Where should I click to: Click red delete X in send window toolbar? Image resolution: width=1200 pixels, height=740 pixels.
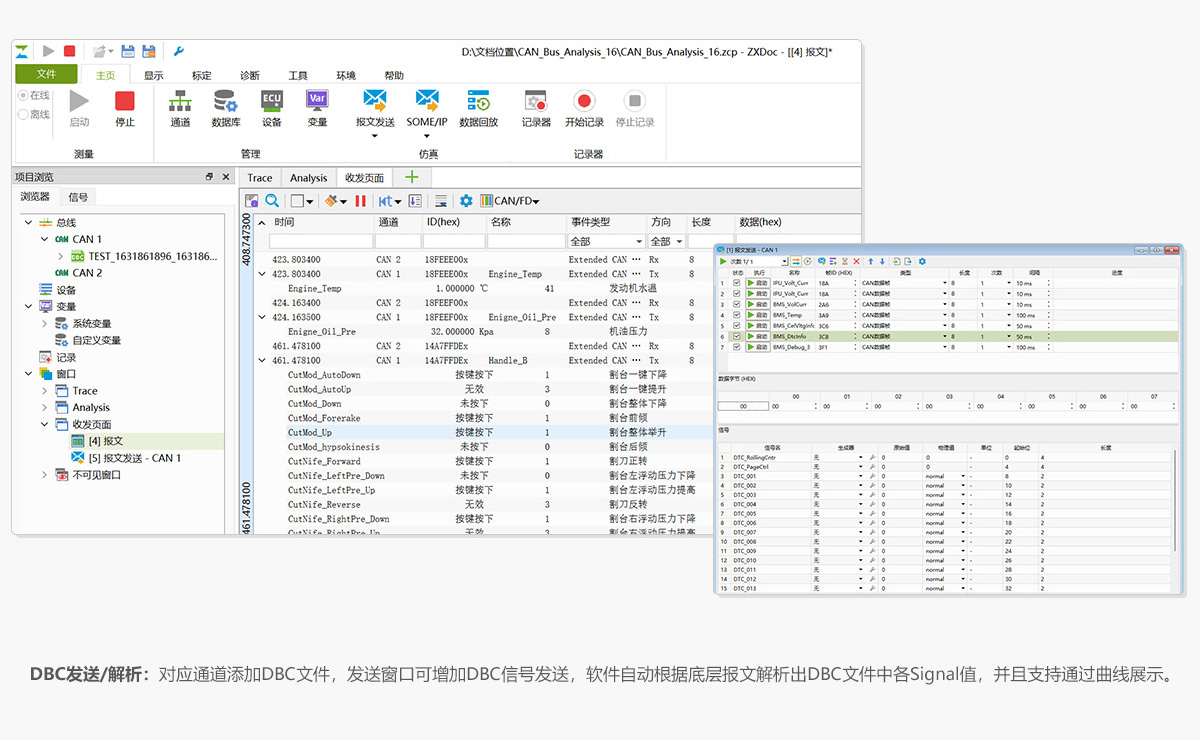click(856, 261)
